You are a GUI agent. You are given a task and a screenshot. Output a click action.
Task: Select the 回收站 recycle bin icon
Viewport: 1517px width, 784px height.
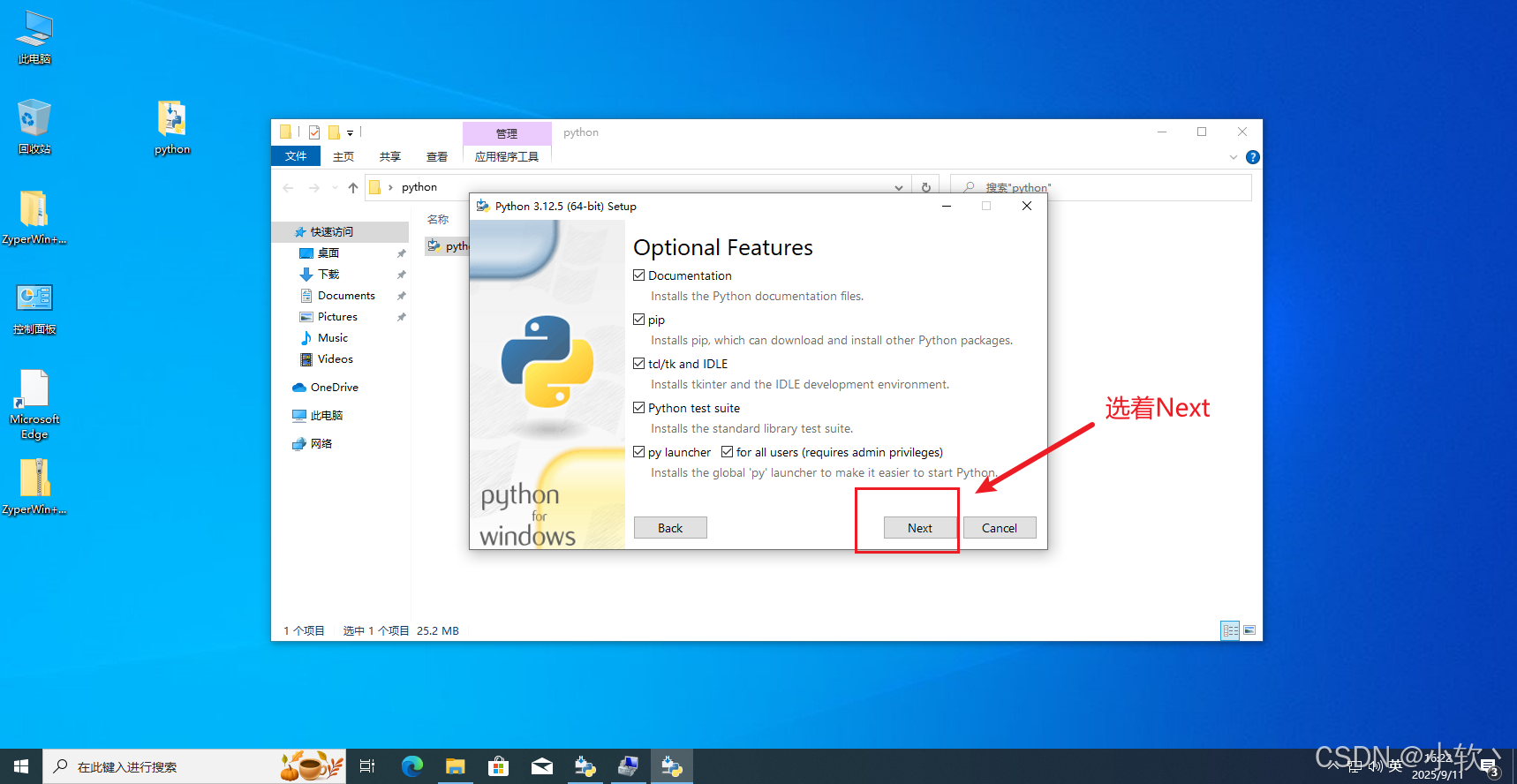(x=34, y=127)
